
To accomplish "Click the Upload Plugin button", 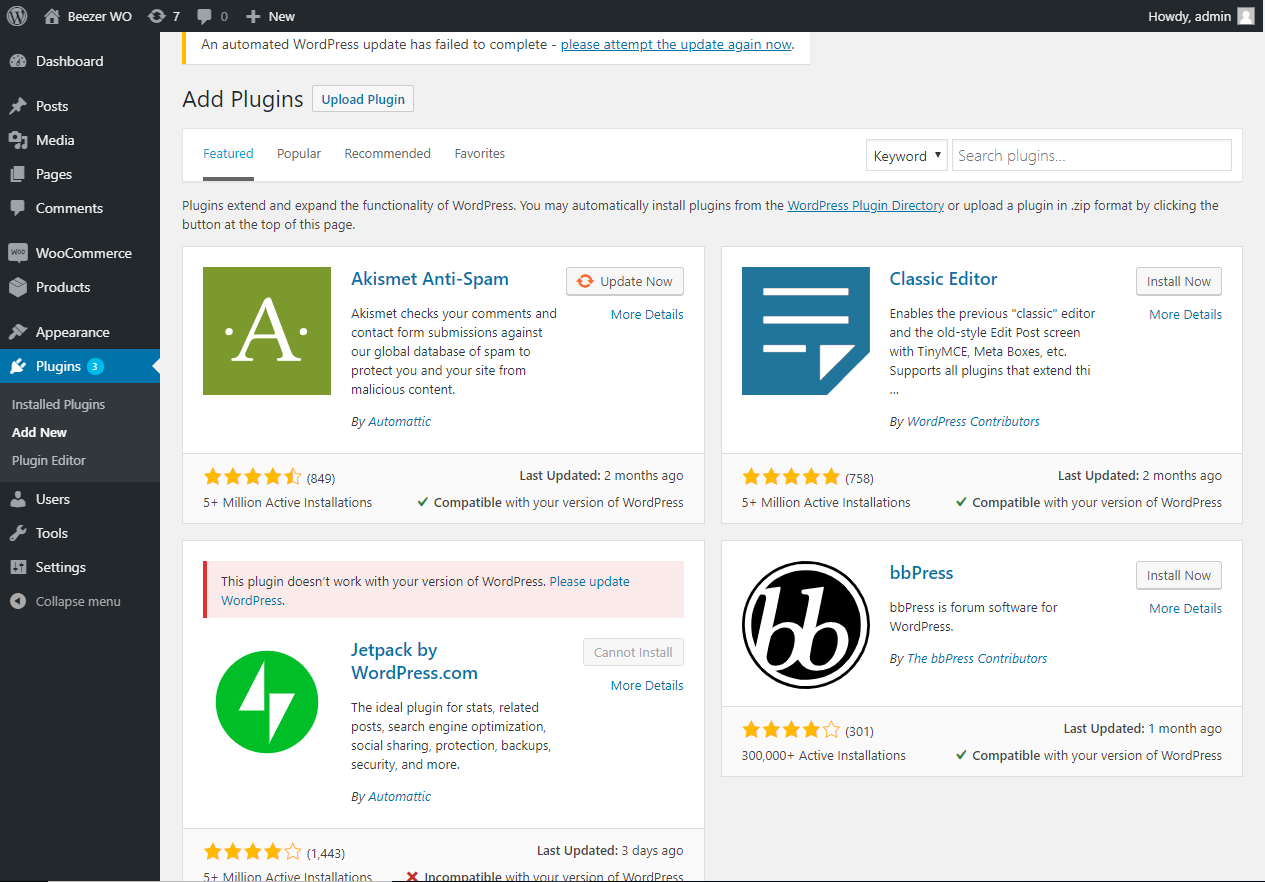I will [363, 99].
